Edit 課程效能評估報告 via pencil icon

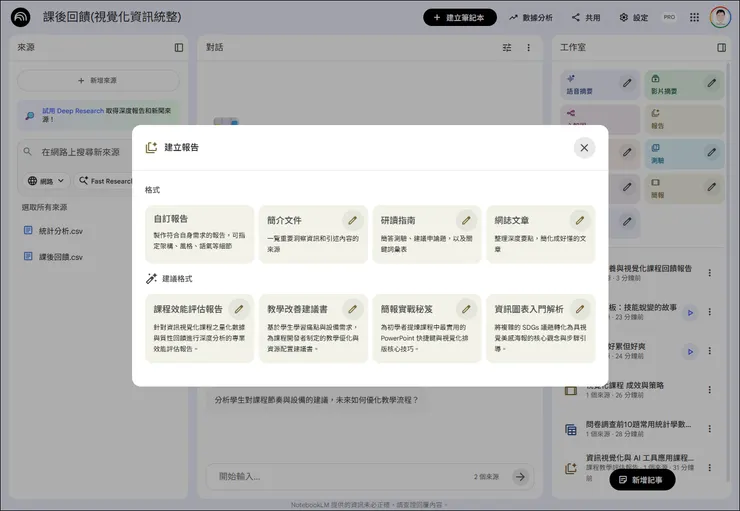[x=239, y=309]
